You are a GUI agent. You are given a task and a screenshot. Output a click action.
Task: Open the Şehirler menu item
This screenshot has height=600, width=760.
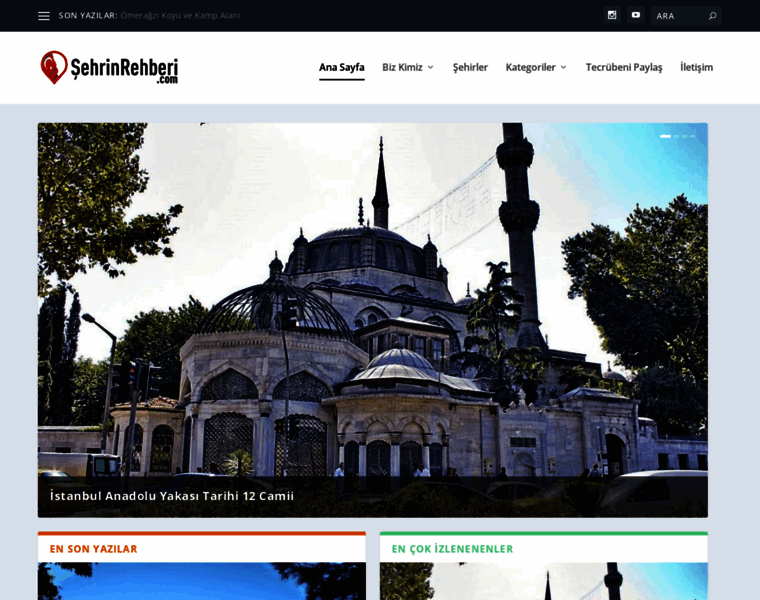pyautogui.click(x=470, y=67)
